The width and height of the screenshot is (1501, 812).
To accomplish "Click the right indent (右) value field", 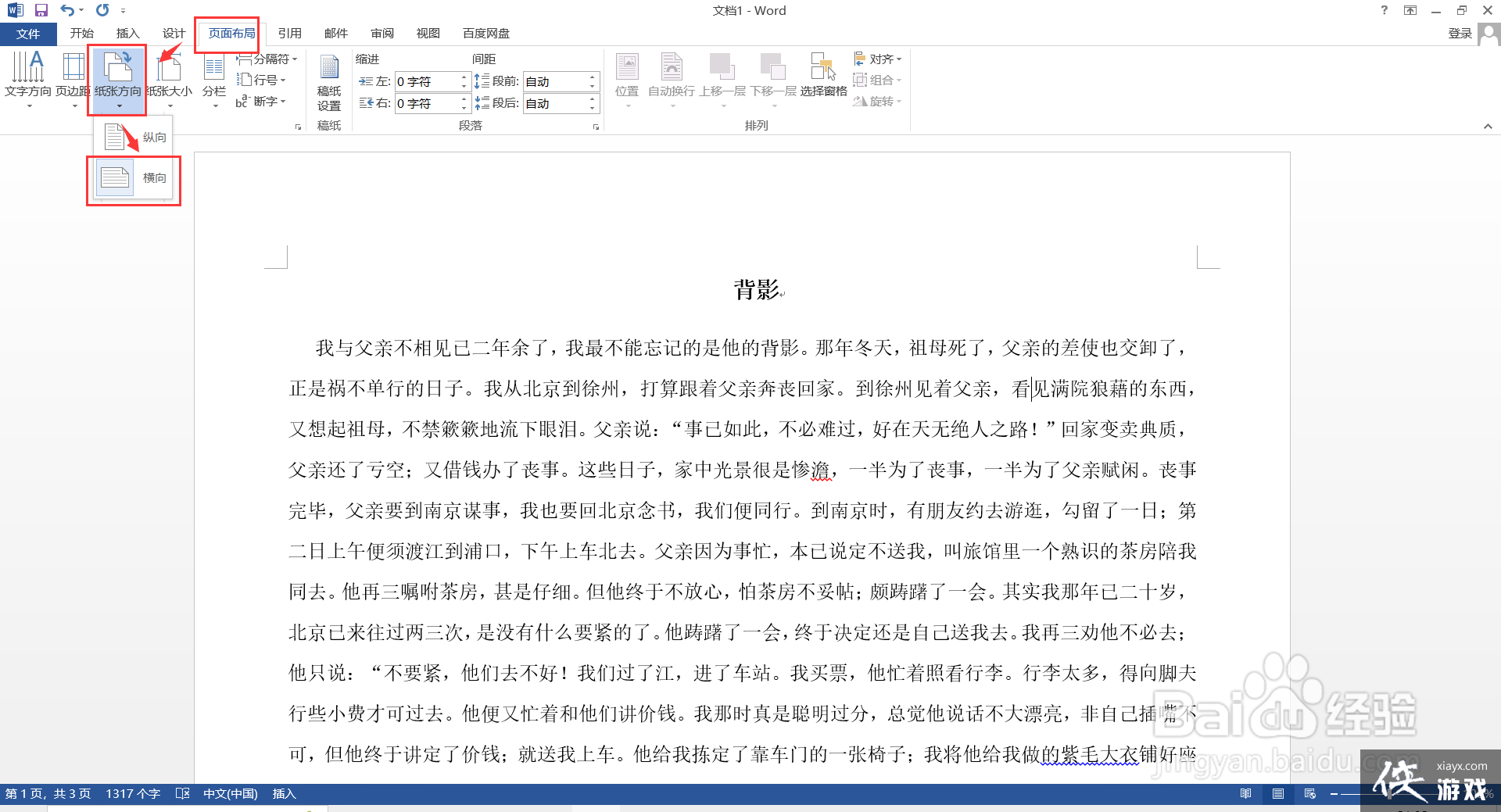I will point(427,103).
